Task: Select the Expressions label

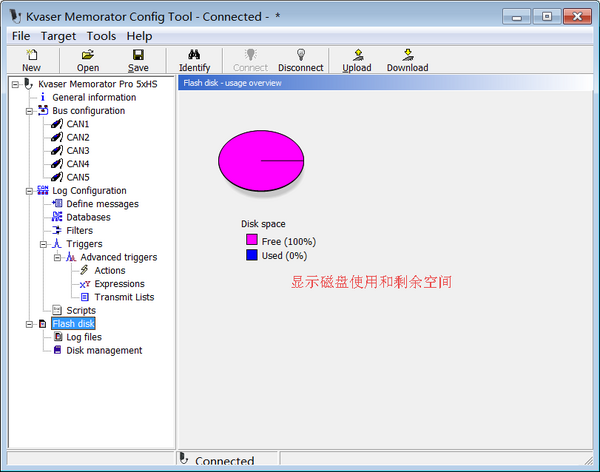Action: 119,284
